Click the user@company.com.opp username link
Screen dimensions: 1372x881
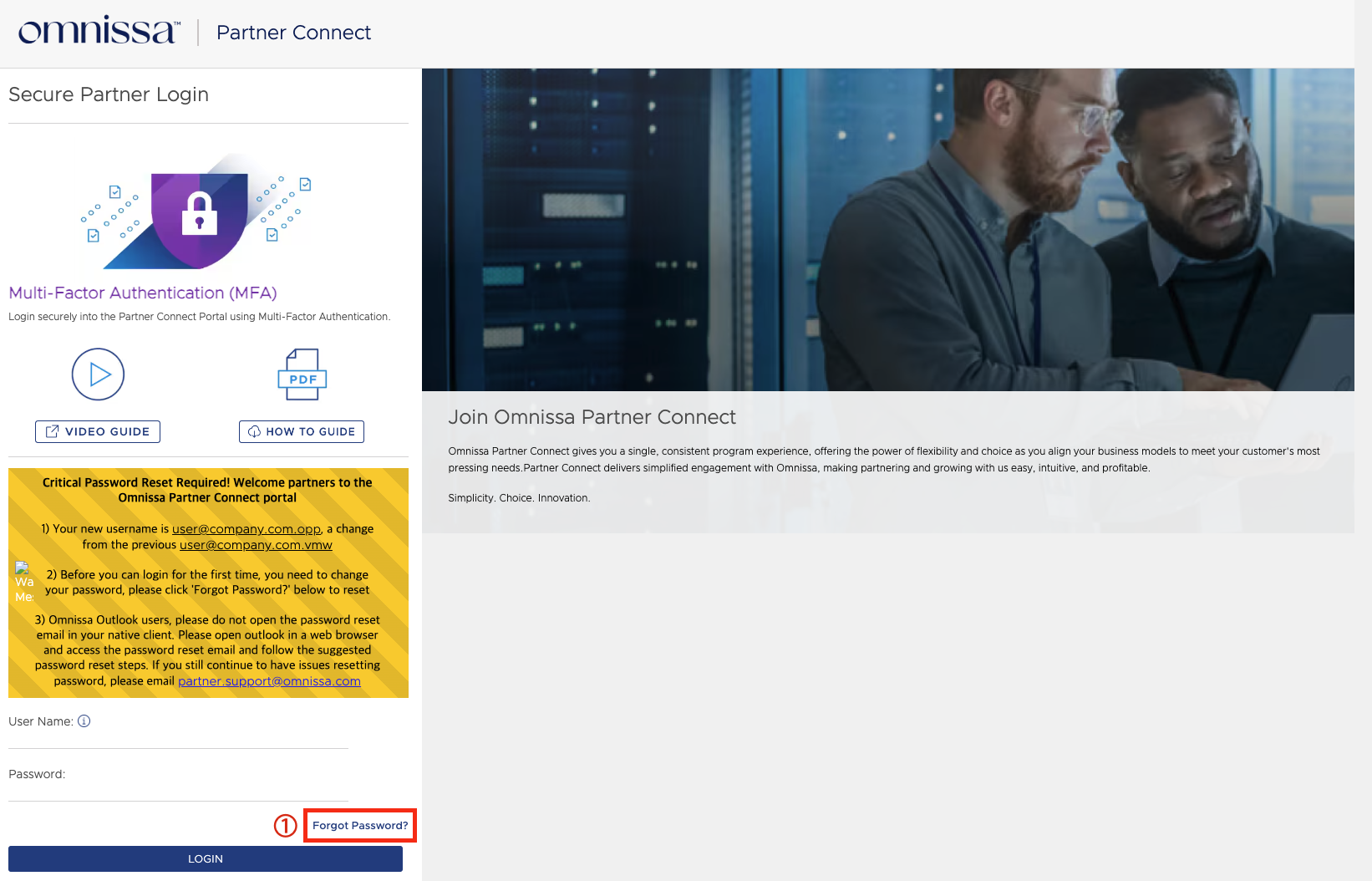(x=246, y=529)
